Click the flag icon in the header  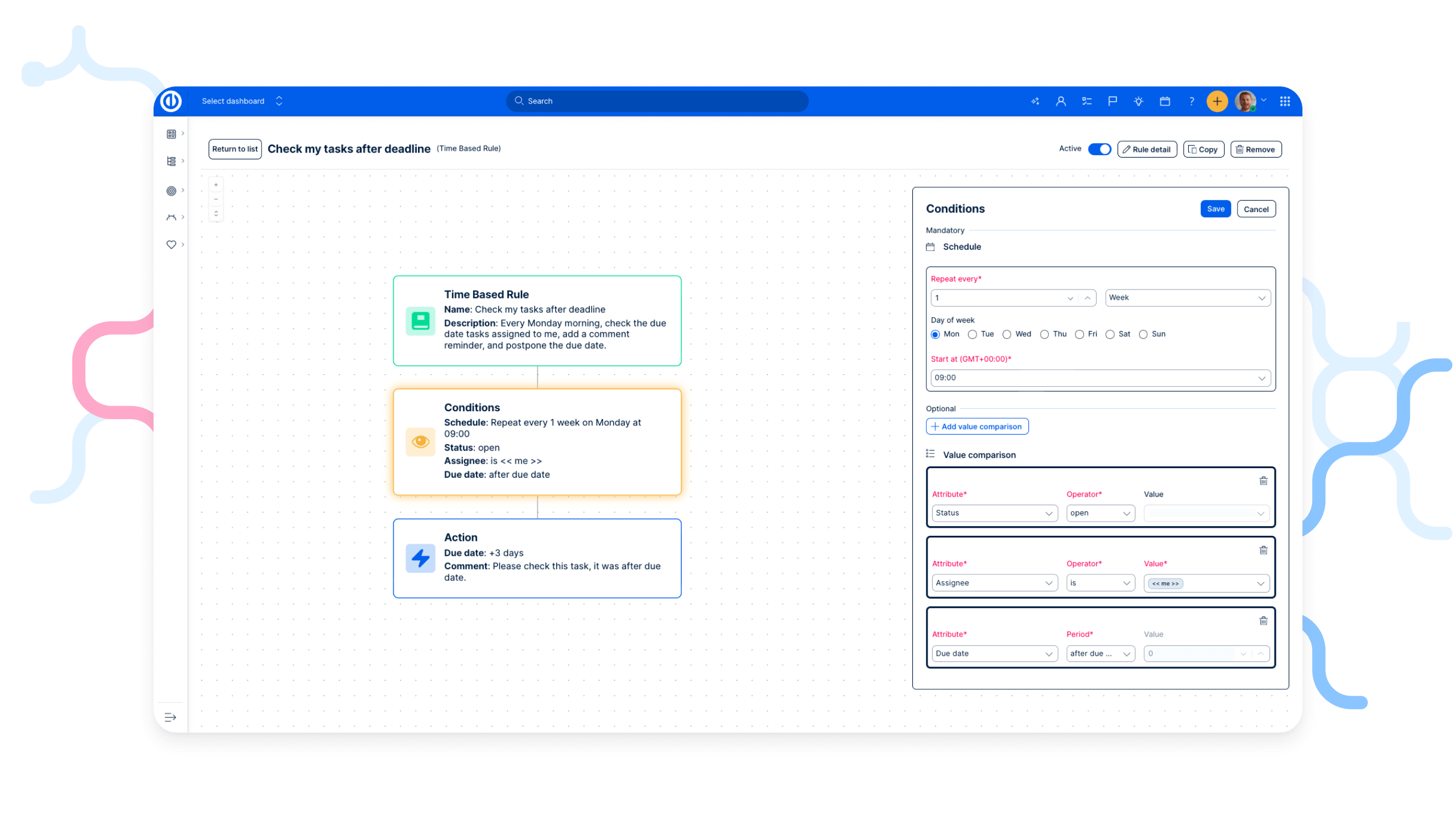[x=1112, y=101]
